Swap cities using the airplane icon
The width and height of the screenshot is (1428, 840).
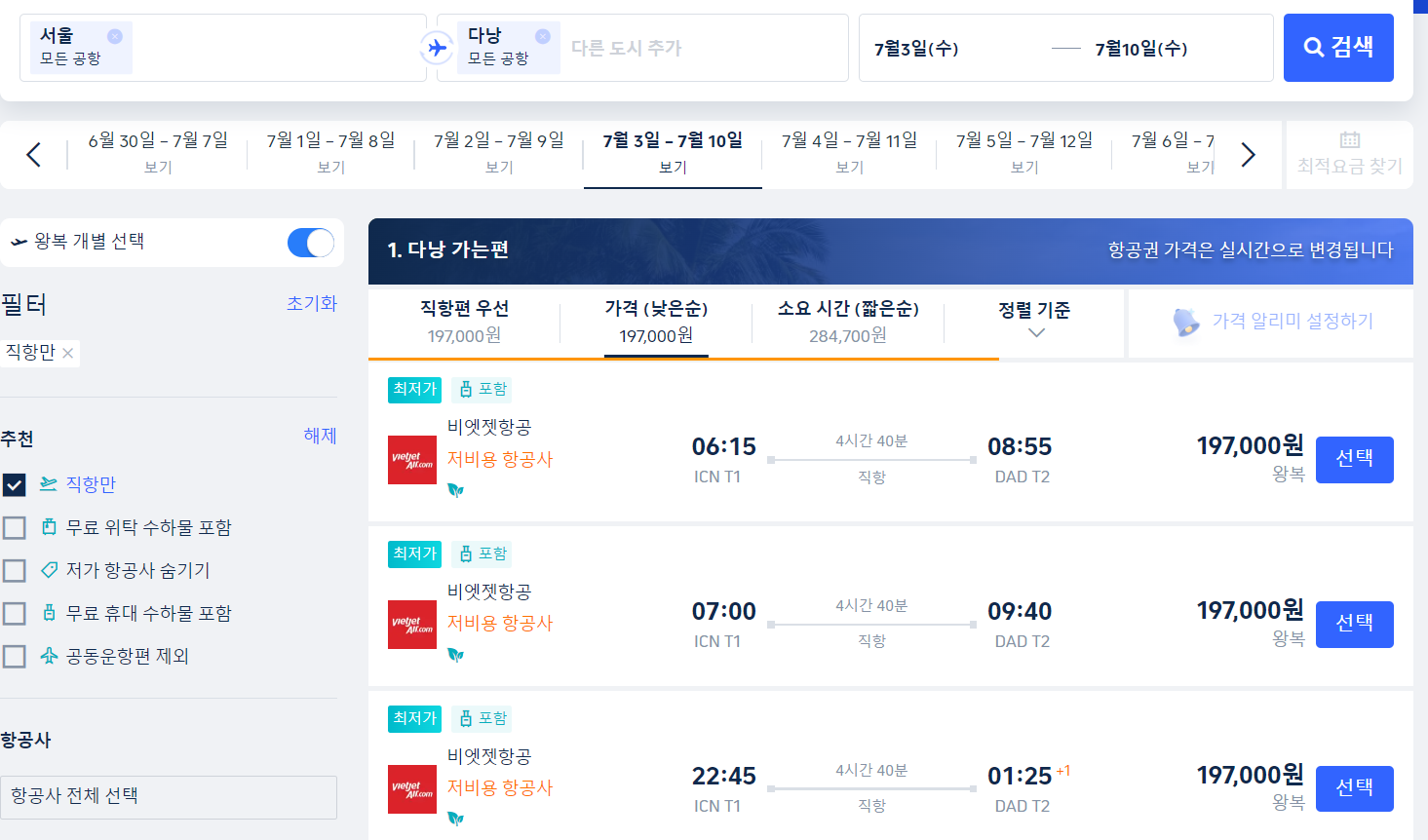coord(437,47)
